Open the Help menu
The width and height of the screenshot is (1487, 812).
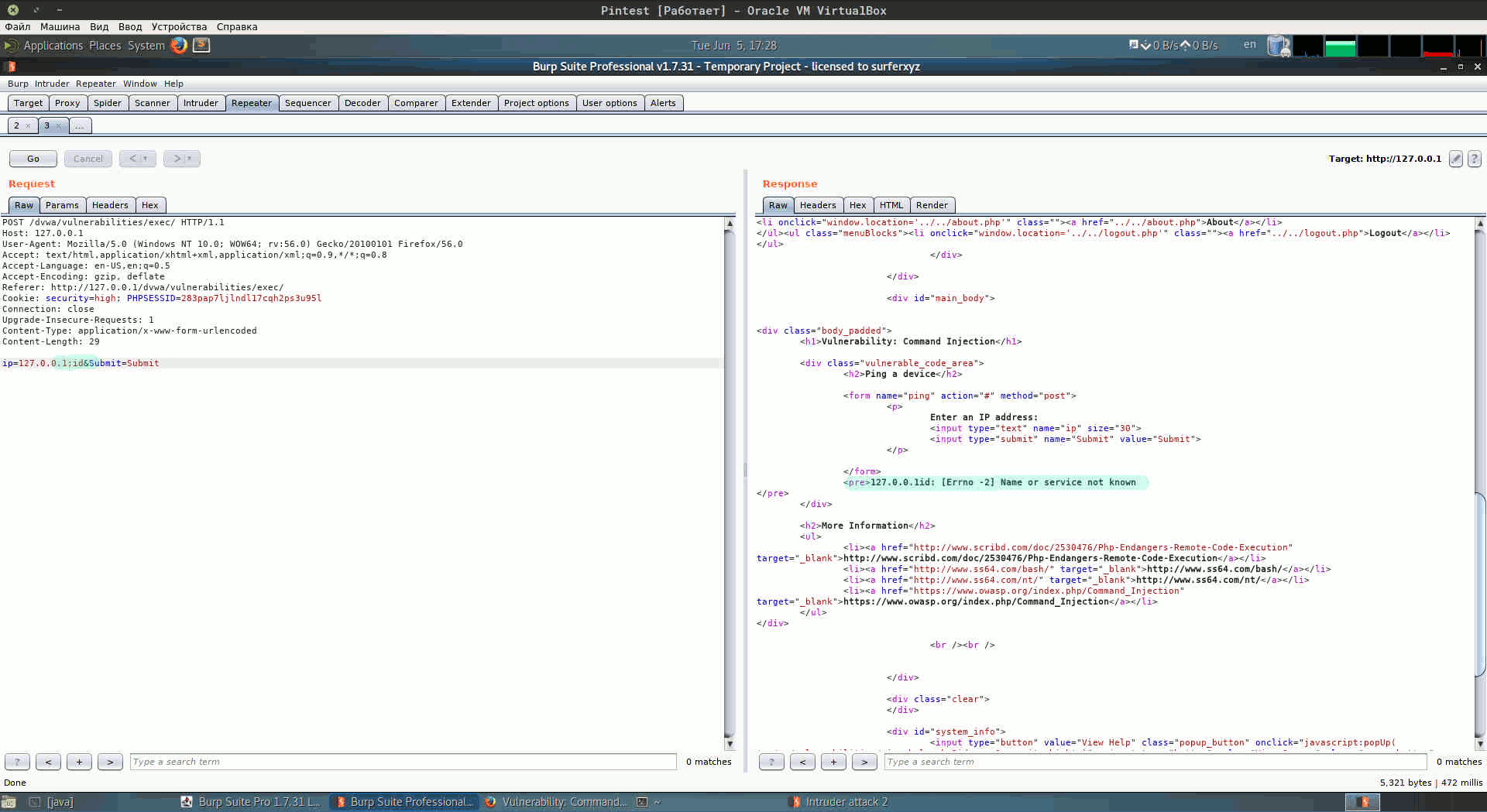[173, 84]
